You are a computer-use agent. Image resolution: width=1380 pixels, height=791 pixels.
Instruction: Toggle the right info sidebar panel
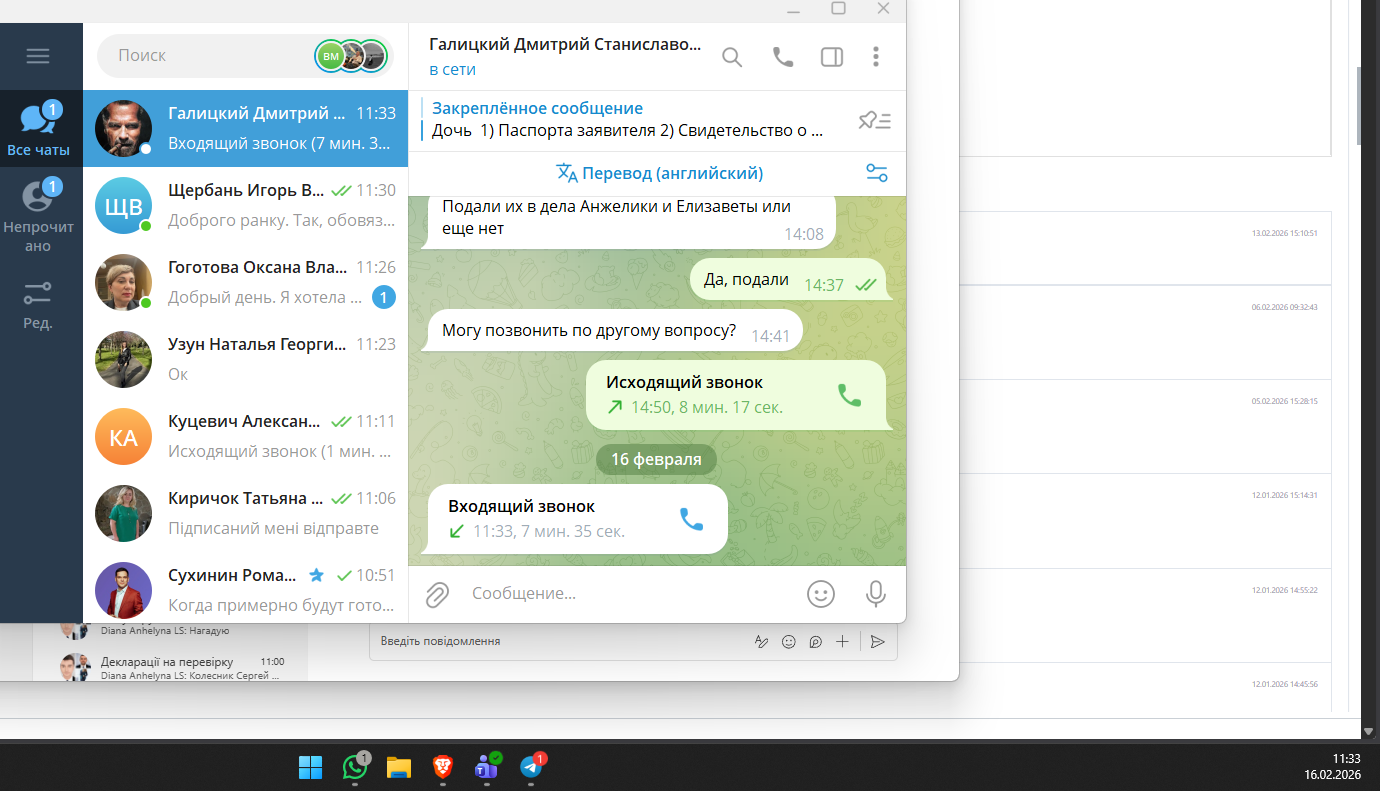832,57
